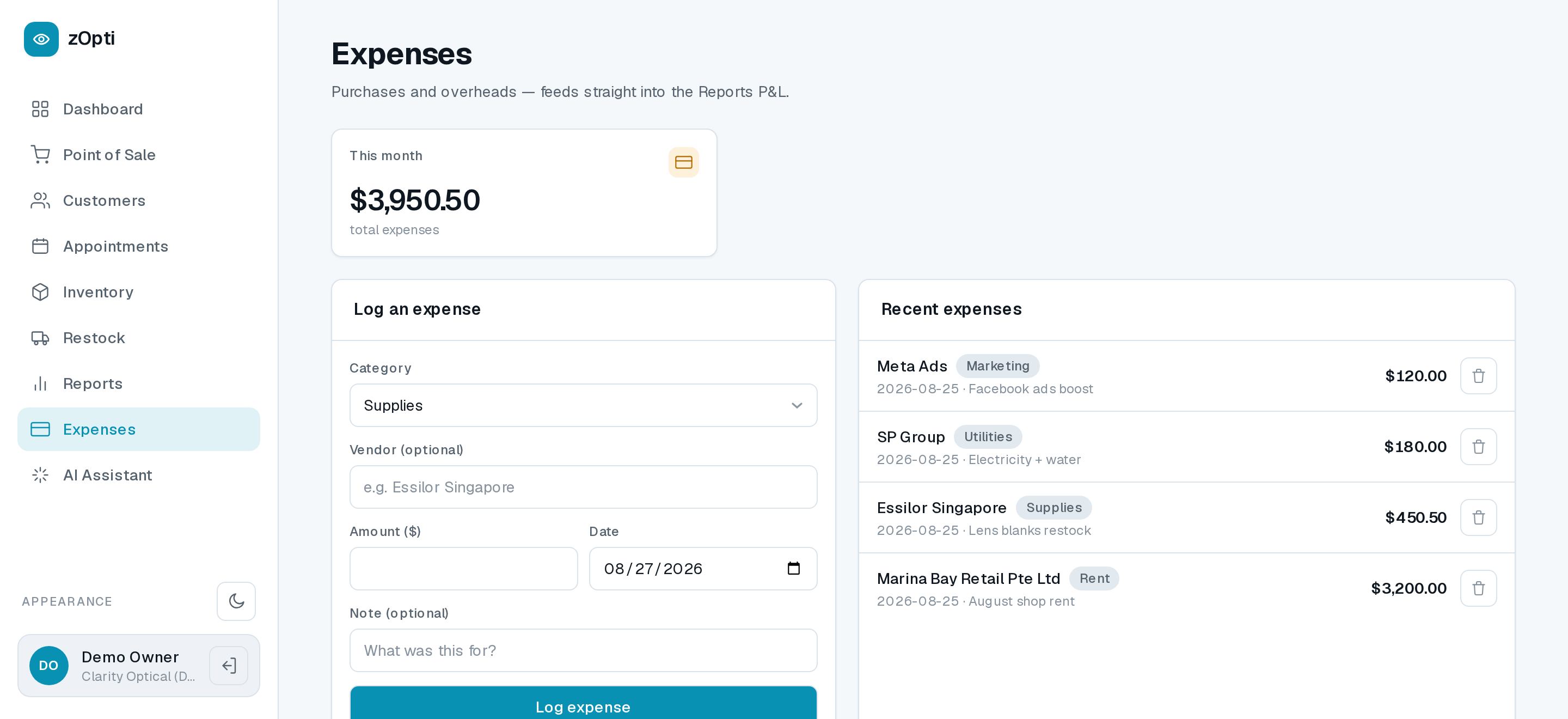1568x719 pixels.
Task: Expand the Category dropdown showing Supplies
Action: coord(583,405)
